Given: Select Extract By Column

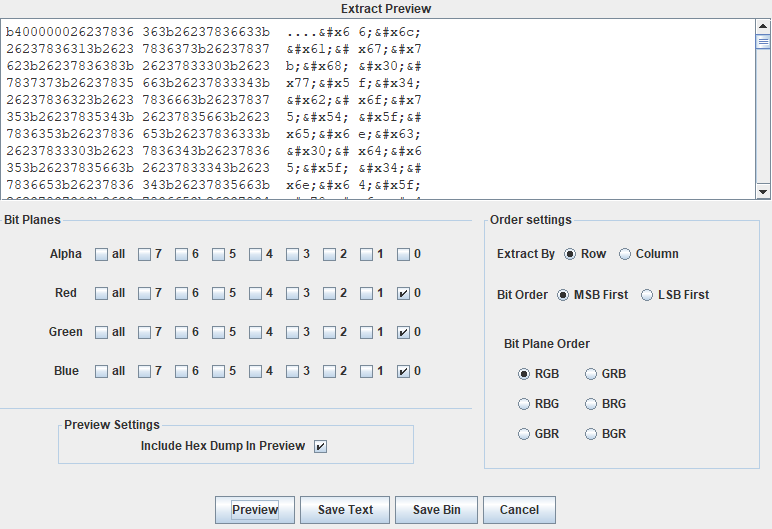Looking at the screenshot, I should tap(625, 254).
